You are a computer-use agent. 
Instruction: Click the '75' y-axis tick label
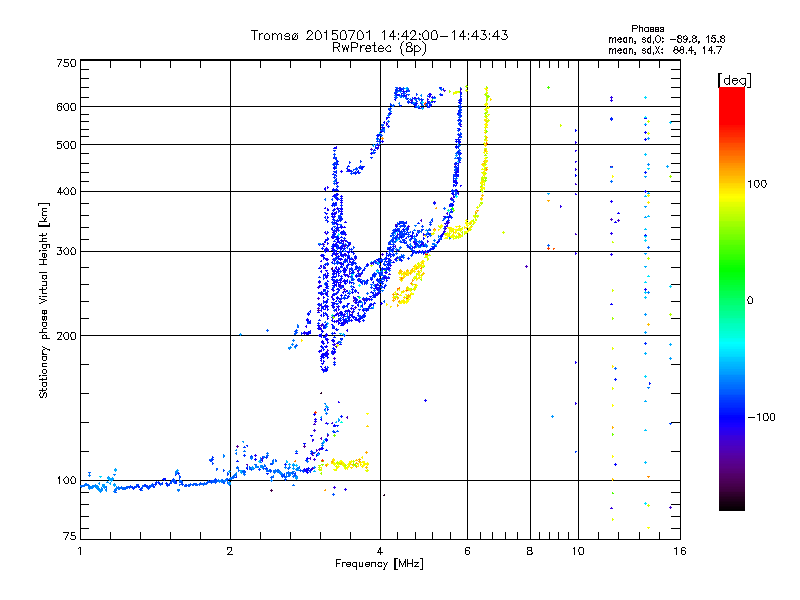[70, 536]
